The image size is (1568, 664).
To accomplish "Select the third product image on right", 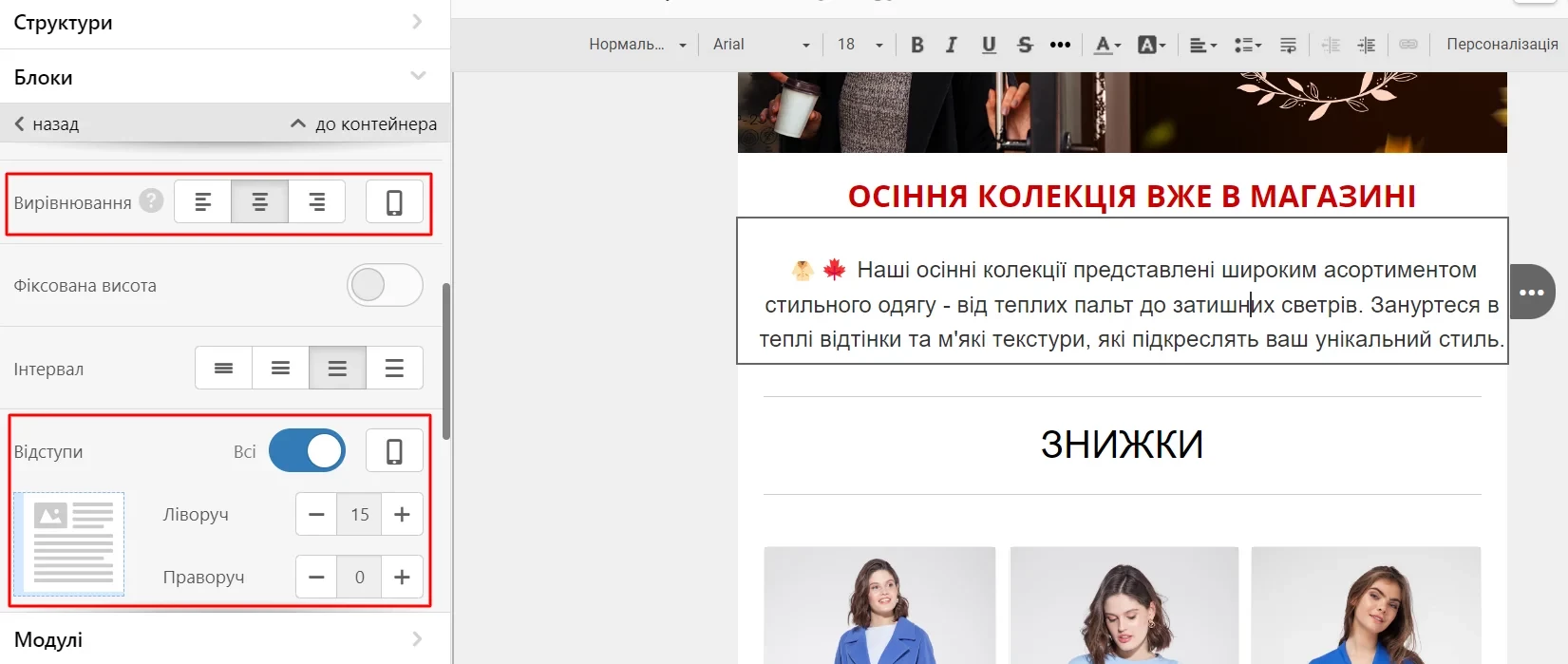I will (x=1366, y=605).
